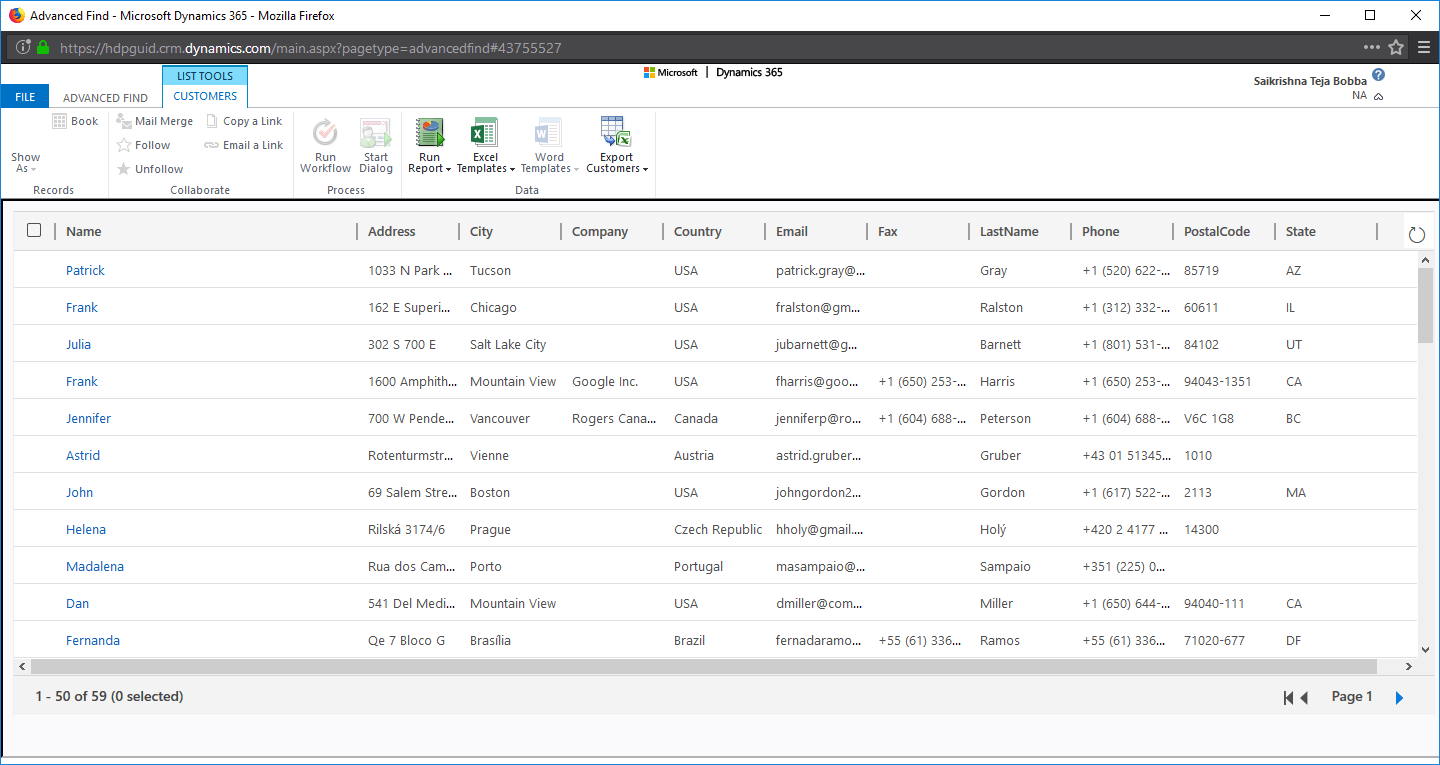Go to the next page of results
This screenshot has height=765, width=1440.
tap(1398, 697)
